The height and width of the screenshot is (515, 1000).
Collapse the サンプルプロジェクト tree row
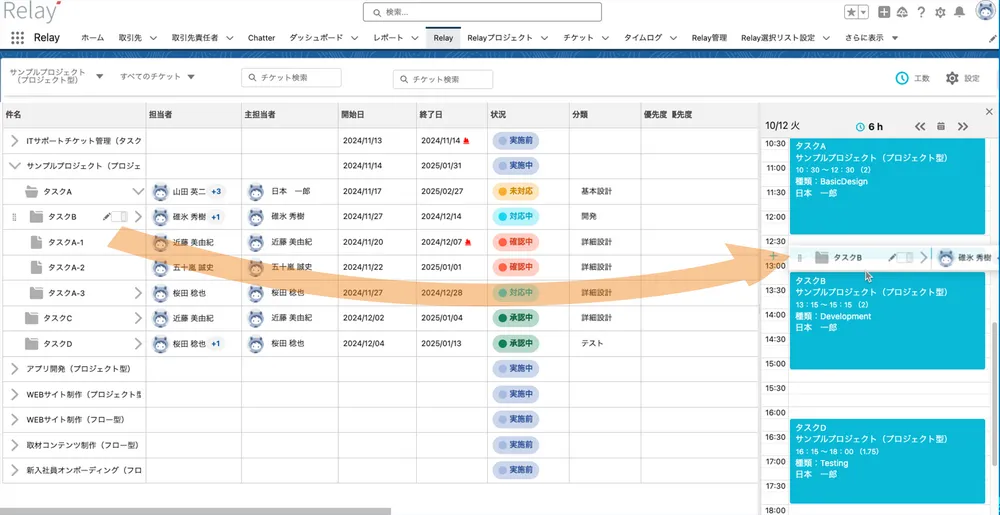[15, 166]
